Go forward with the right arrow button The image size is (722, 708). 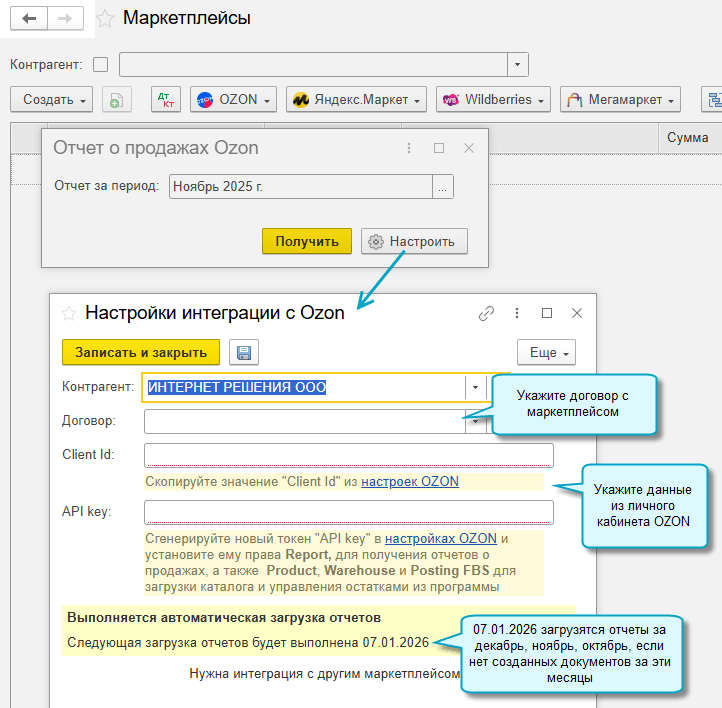click(x=65, y=18)
